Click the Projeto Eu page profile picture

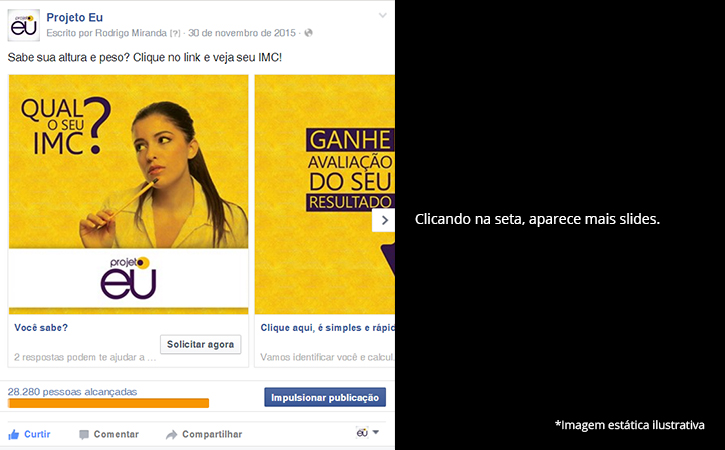coord(24,25)
